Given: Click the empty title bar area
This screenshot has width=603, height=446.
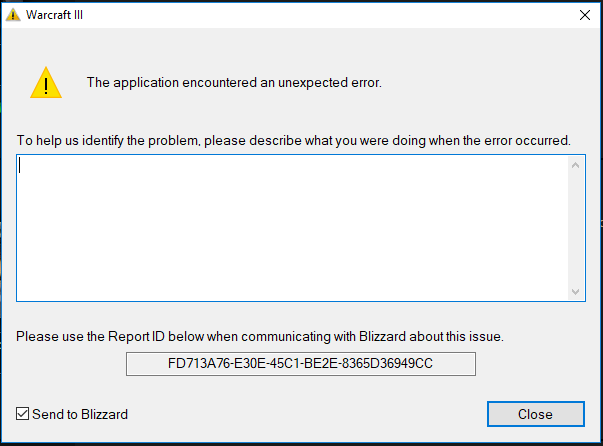Looking at the screenshot, I should point(327,15).
